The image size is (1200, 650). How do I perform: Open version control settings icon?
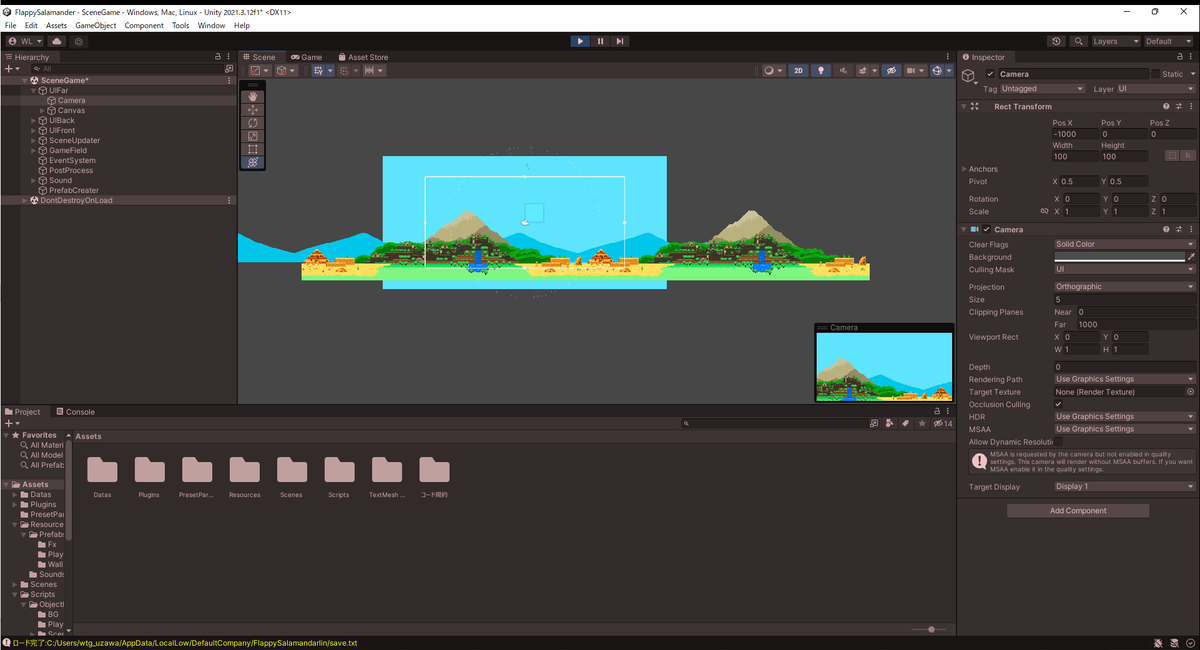point(79,41)
